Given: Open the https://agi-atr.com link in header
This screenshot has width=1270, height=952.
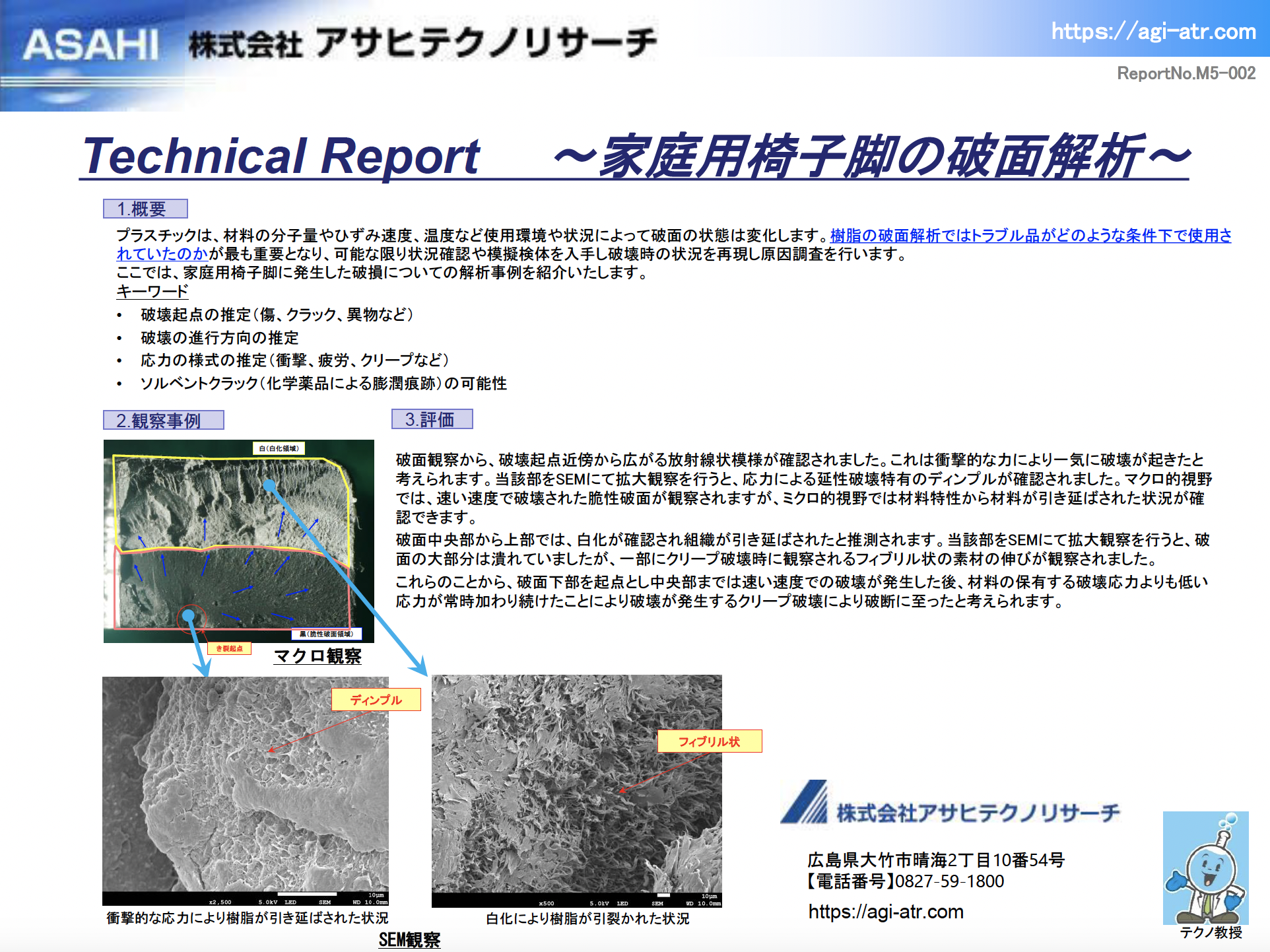Looking at the screenshot, I should [1153, 31].
